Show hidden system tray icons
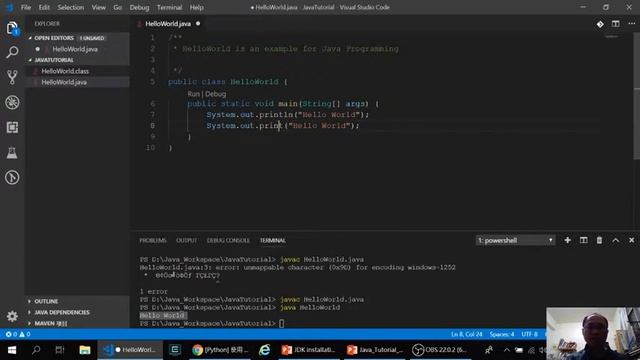The image size is (640, 360). (507, 350)
